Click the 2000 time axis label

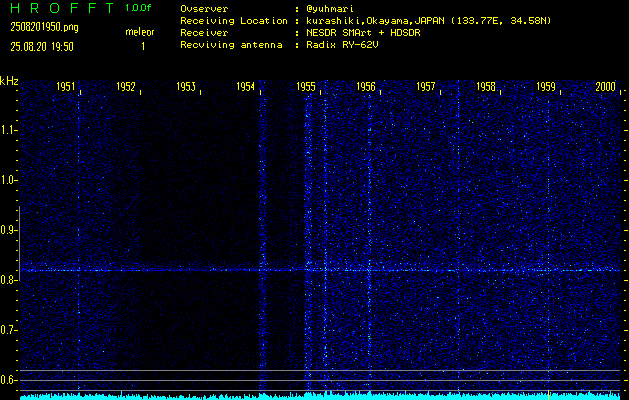(606, 87)
